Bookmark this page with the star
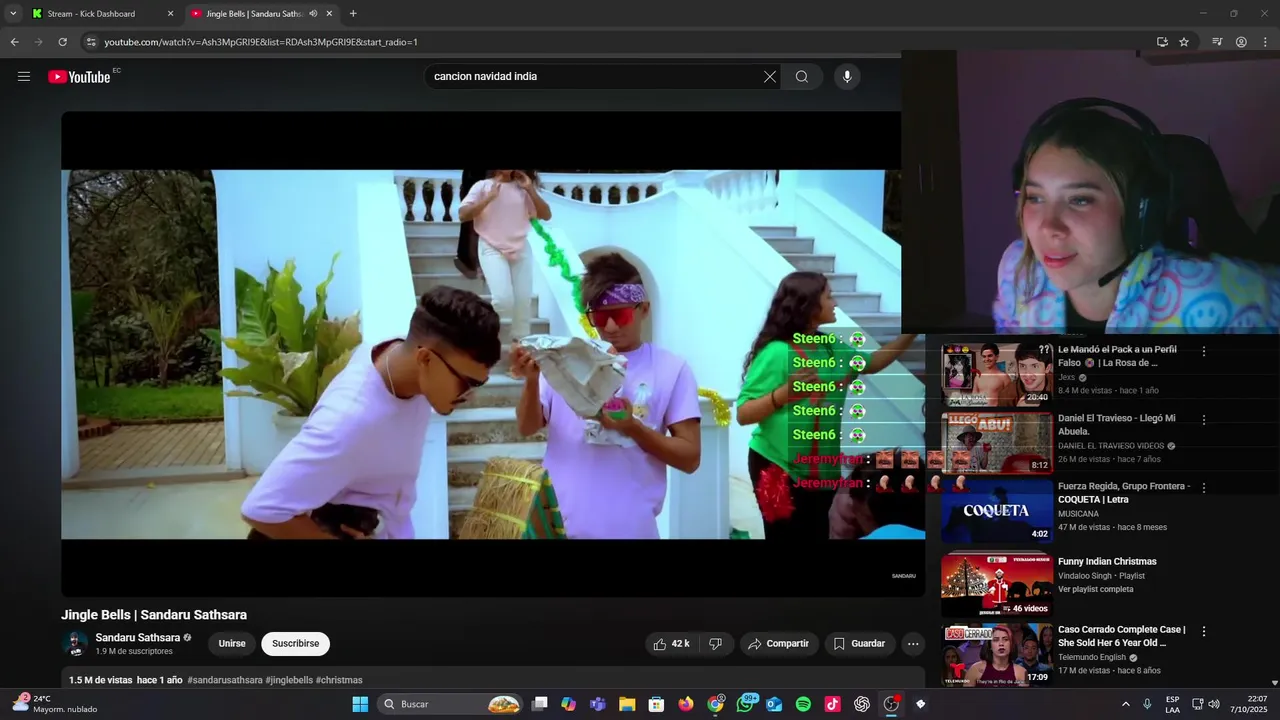 tap(1184, 42)
